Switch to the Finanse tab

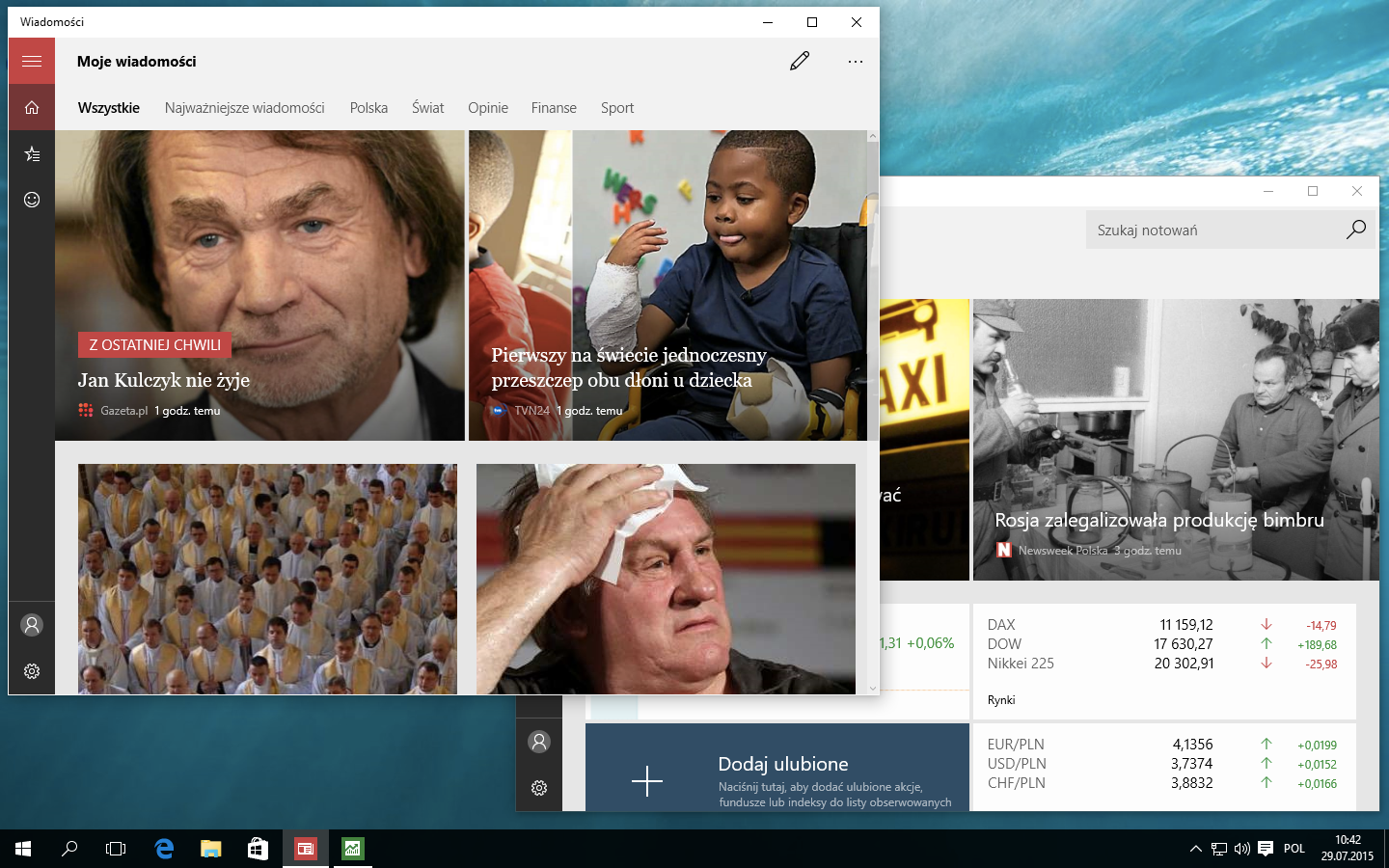554,108
